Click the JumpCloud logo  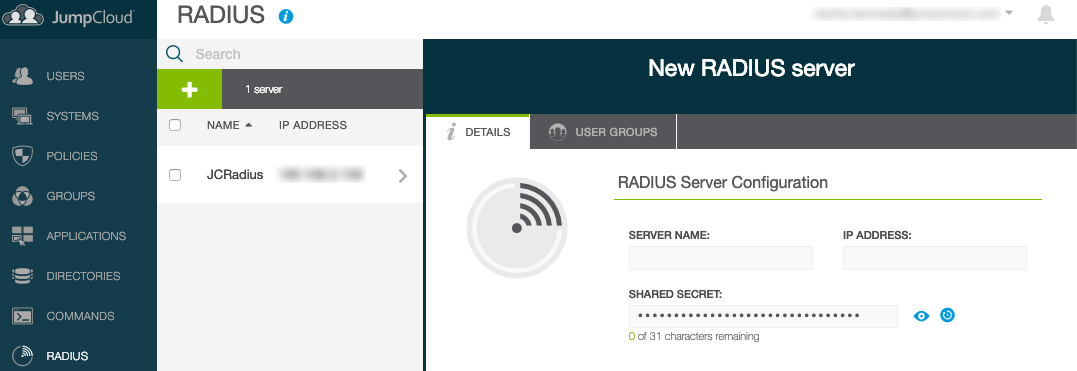pos(68,15)
